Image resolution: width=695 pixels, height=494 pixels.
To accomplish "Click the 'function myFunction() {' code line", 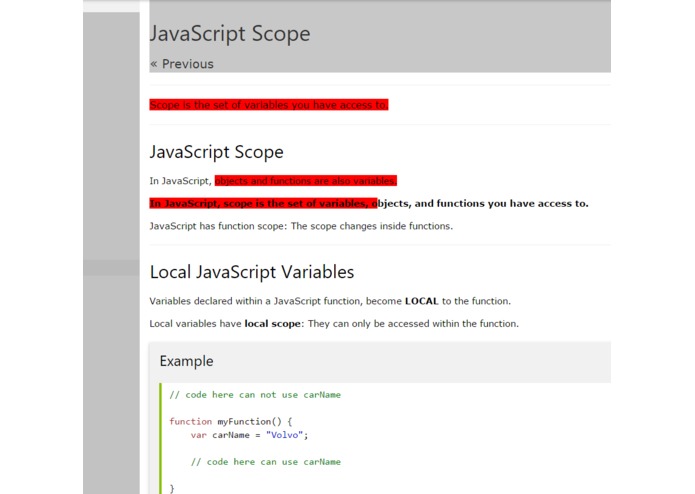I will coord(230,421).
